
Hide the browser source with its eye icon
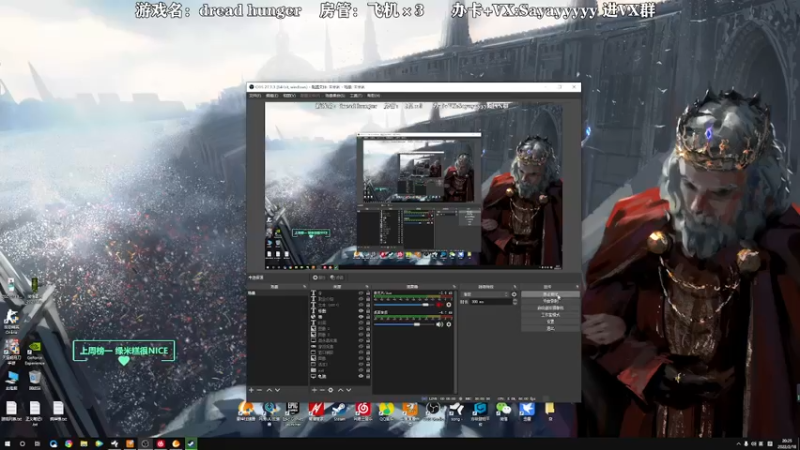(361, 316)
